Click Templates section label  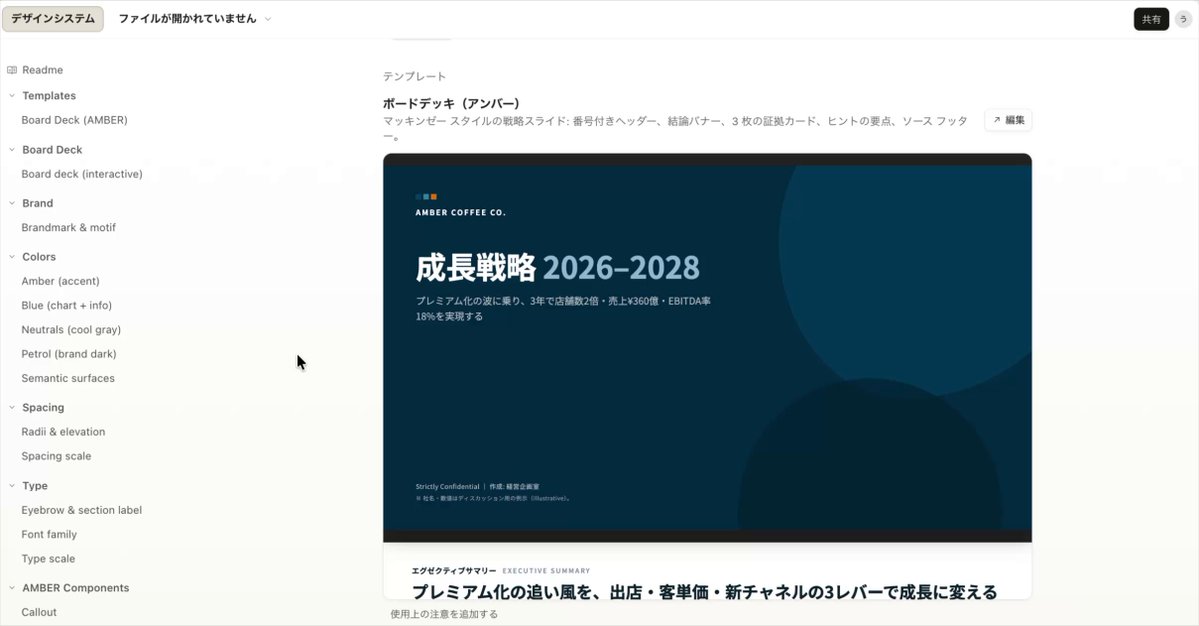click(x=49, y=96)
